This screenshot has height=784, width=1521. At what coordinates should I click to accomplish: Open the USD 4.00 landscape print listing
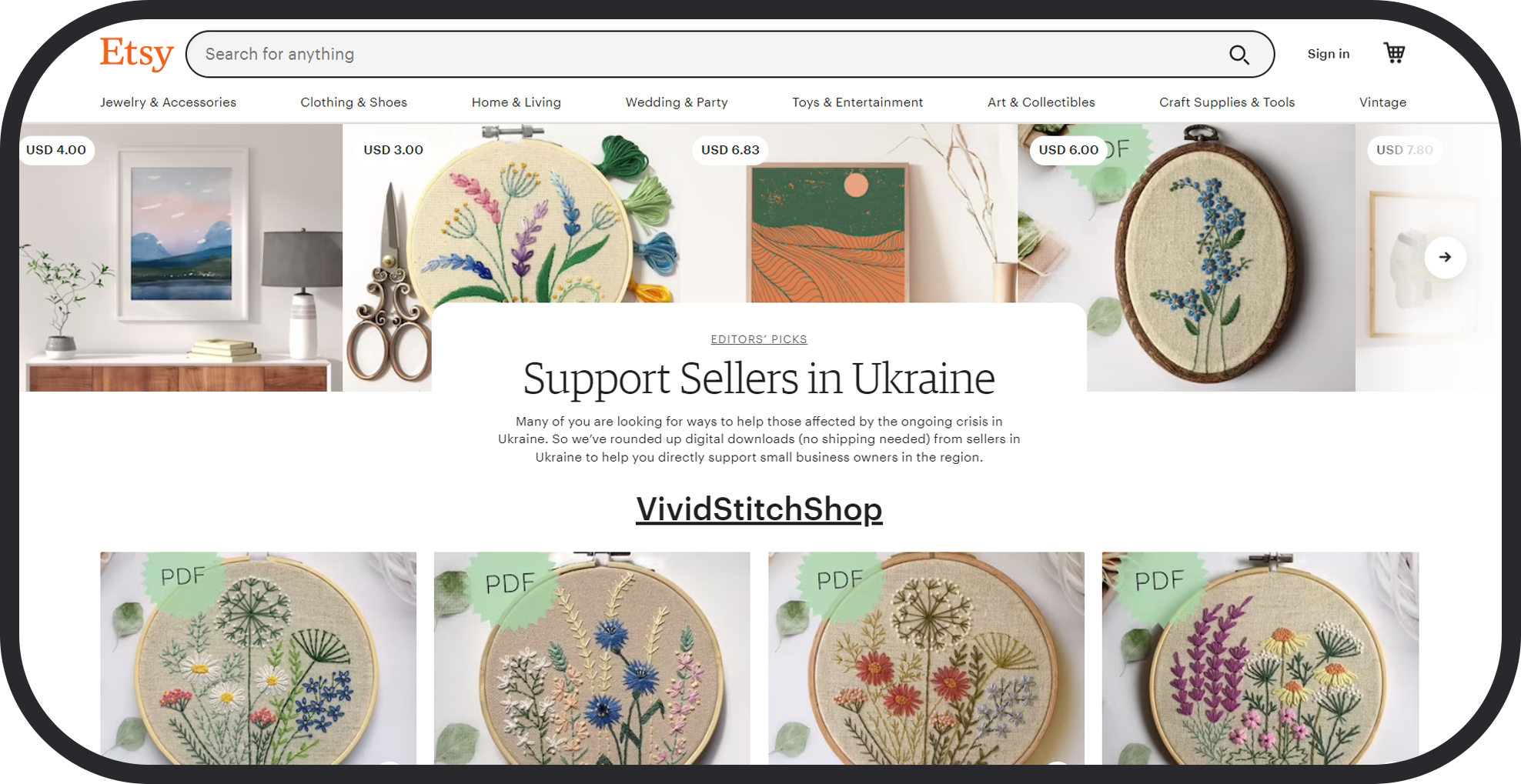pyautogui.click(x=181, y=258)
